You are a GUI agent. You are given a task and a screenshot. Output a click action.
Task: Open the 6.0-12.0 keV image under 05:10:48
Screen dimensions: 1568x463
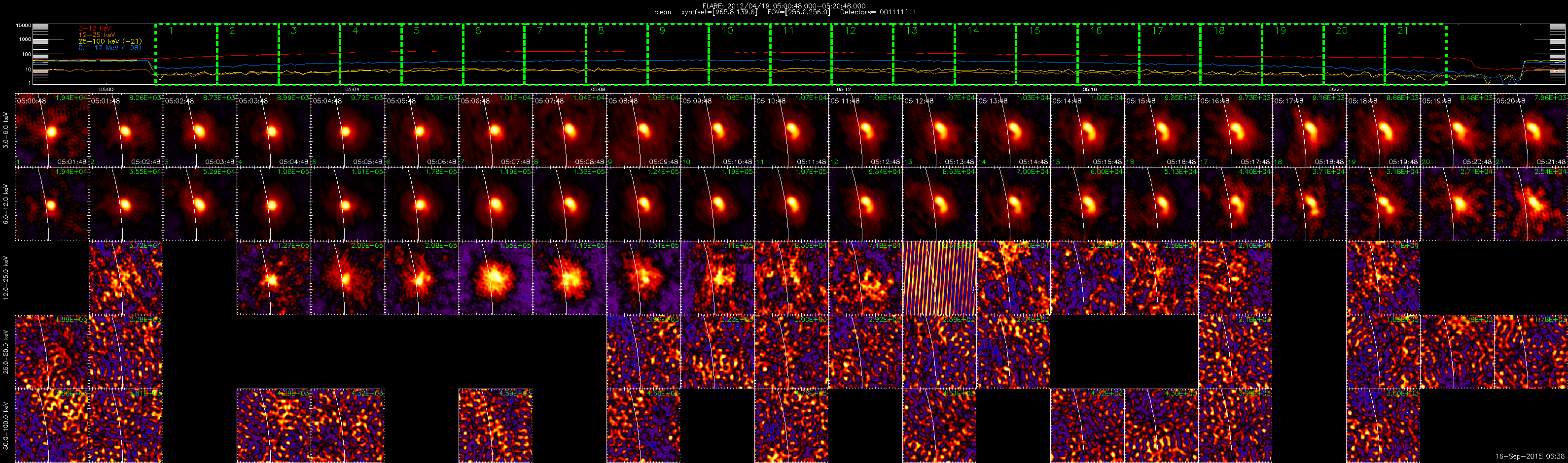791,204
